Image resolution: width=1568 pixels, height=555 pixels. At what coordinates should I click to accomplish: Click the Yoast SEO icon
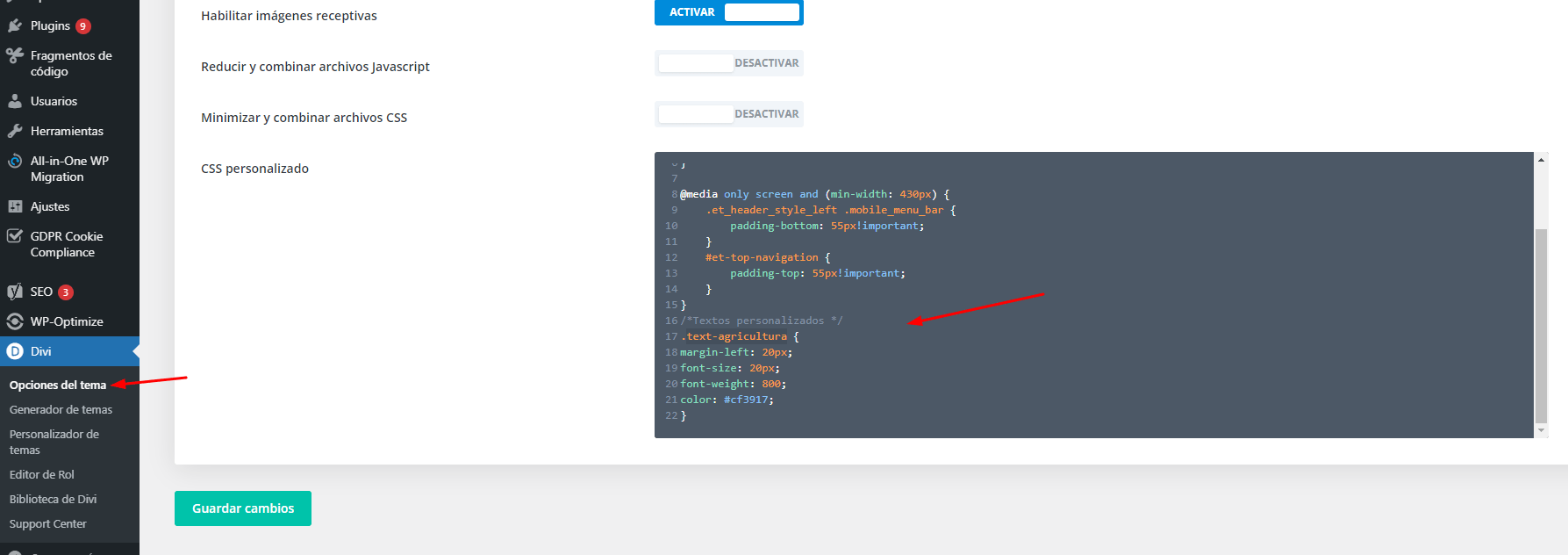[15, 292]
